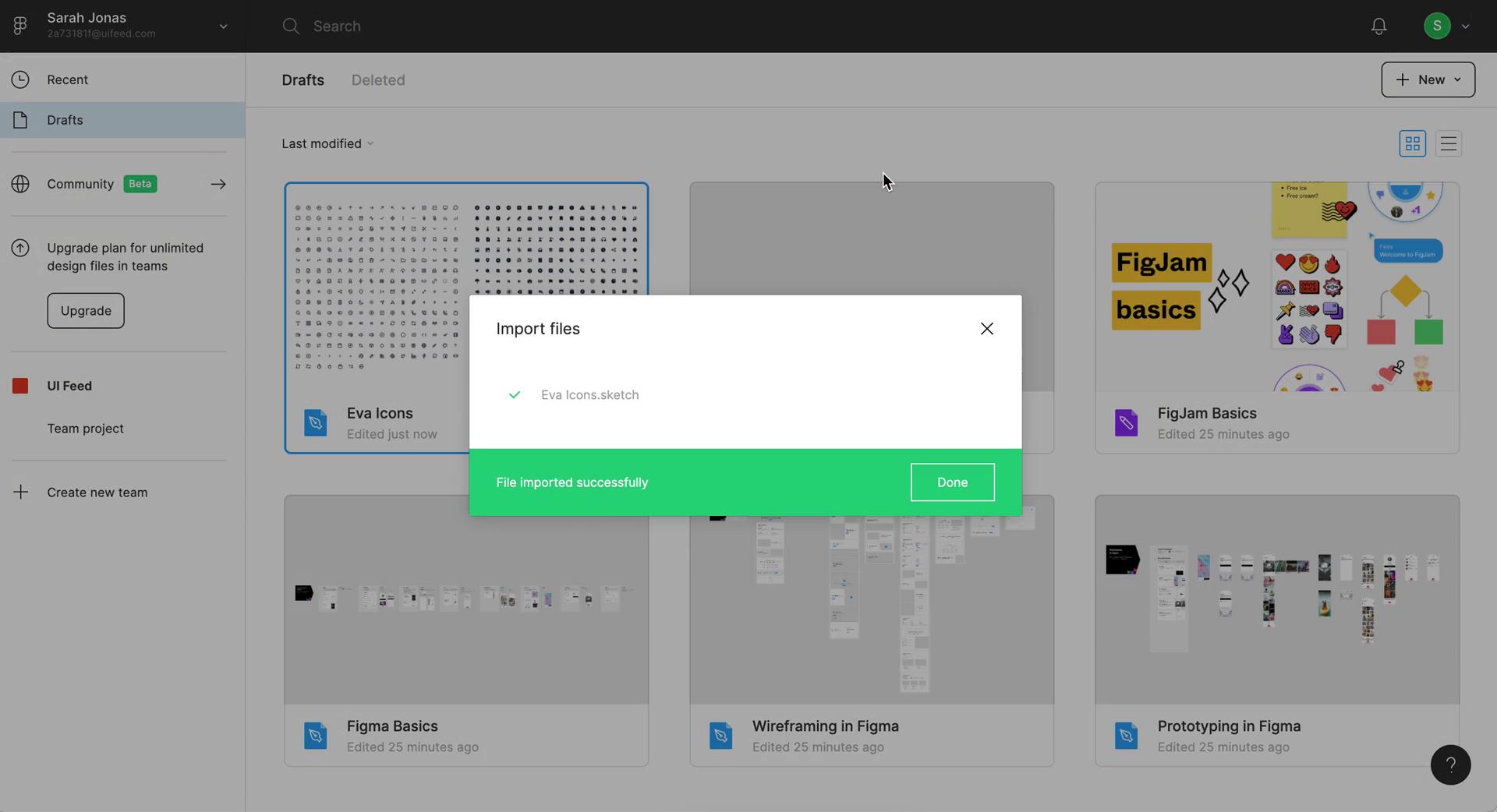Click the green checkmark next to Eva Icons.sketch

515,395
